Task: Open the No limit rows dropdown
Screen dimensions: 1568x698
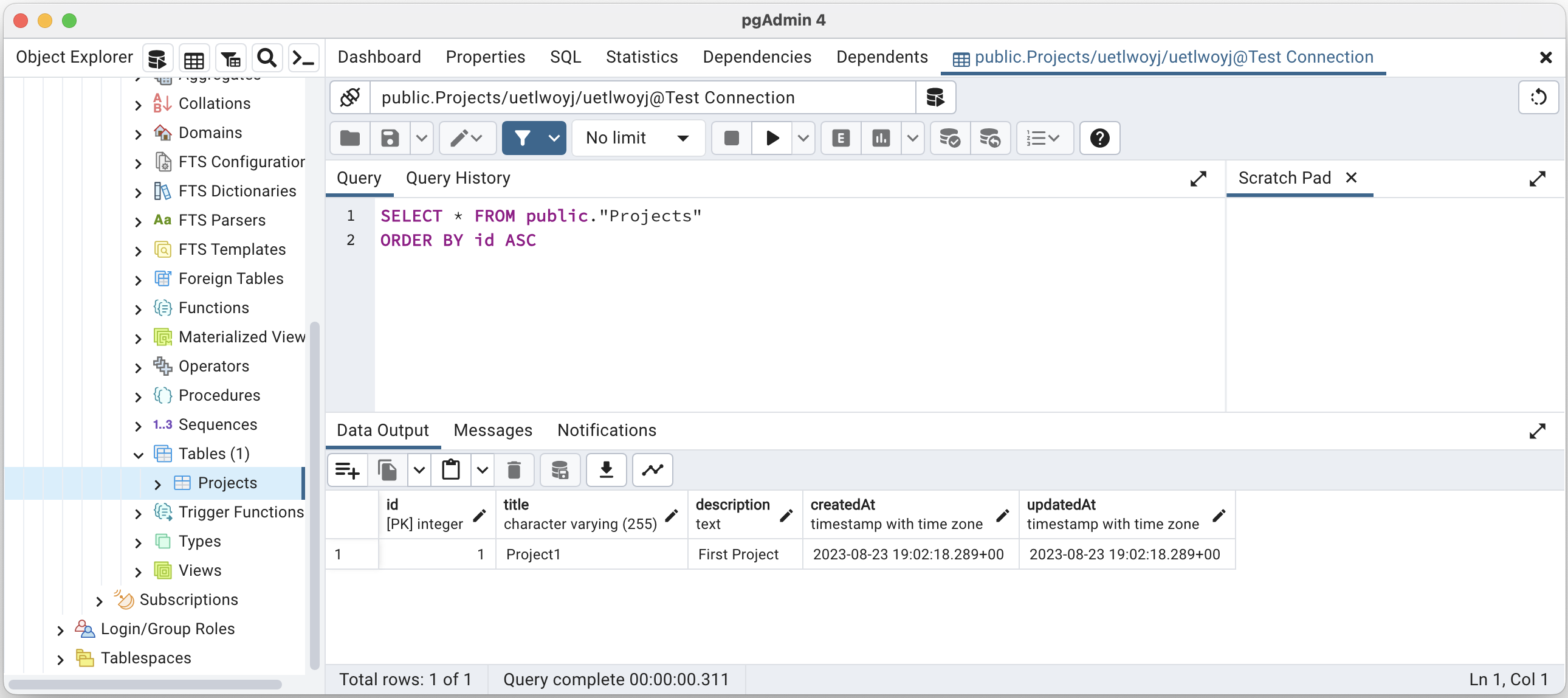Action: click(638, 138)
